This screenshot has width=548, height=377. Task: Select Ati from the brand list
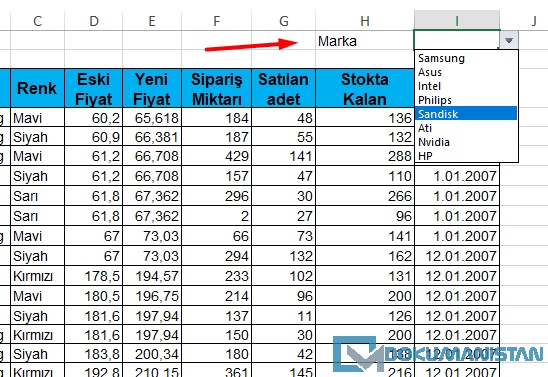pyautogui.click(x=466, y=128)
